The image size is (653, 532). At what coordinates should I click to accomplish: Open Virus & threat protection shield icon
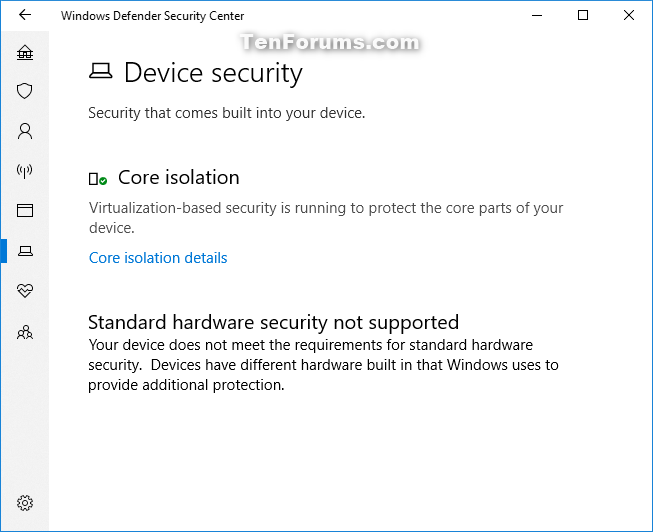coord(25,91)
